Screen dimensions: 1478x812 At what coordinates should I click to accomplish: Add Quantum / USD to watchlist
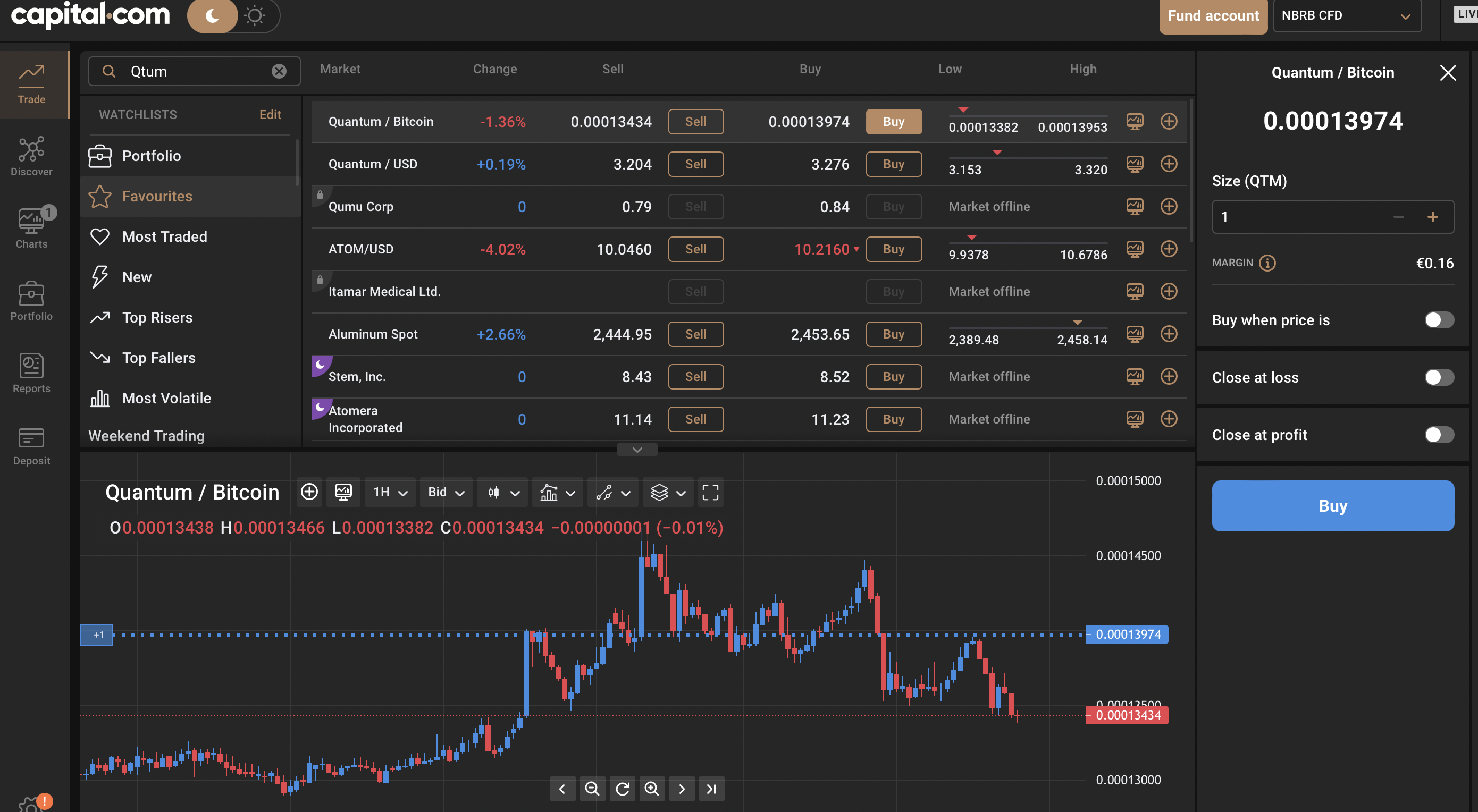pyautogui.click(x=1169, y=164)
